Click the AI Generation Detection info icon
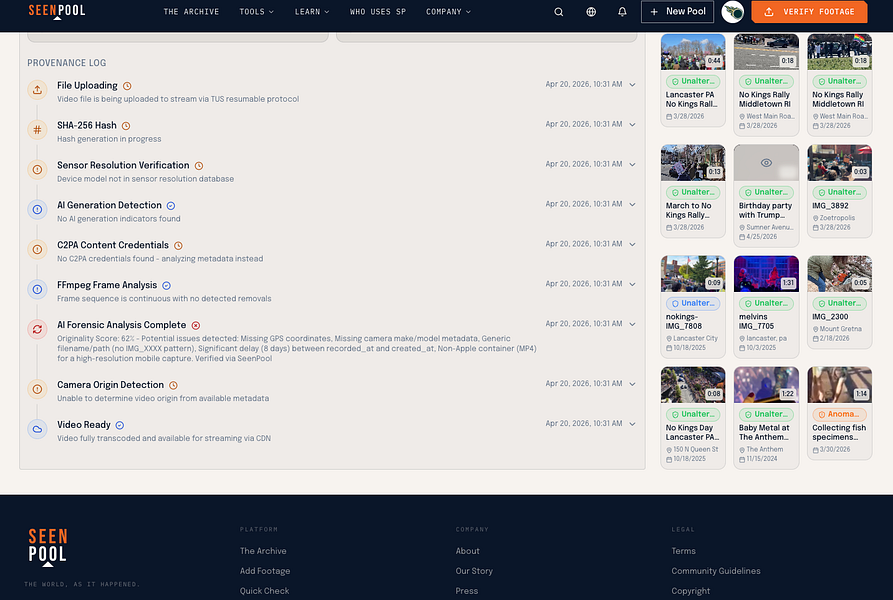Viewport: 893px width, 600px height. [x=37, y=209]
